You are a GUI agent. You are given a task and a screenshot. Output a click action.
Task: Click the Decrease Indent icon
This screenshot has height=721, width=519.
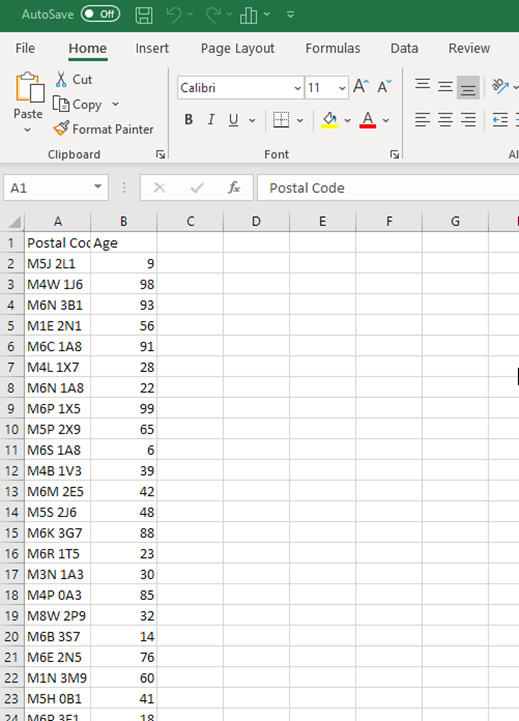click(x=500, y=120)
